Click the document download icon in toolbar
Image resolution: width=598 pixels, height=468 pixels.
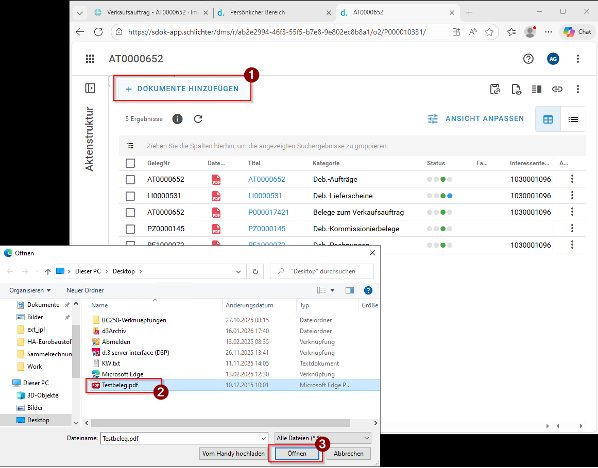[x=516, y=89]
